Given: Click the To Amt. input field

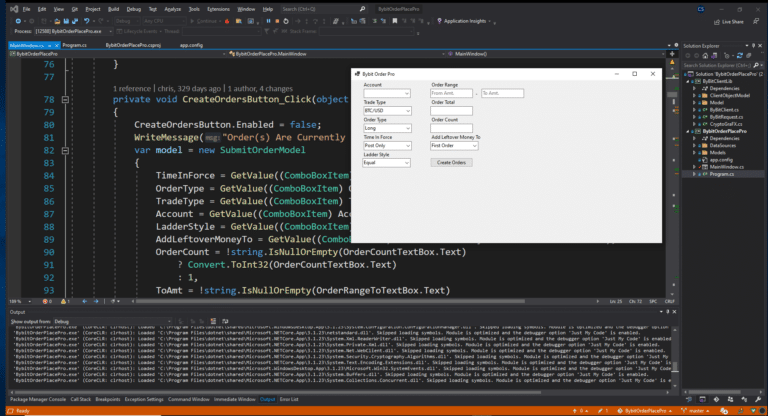Looking at the screenshot, I should [x=503, y=93].
